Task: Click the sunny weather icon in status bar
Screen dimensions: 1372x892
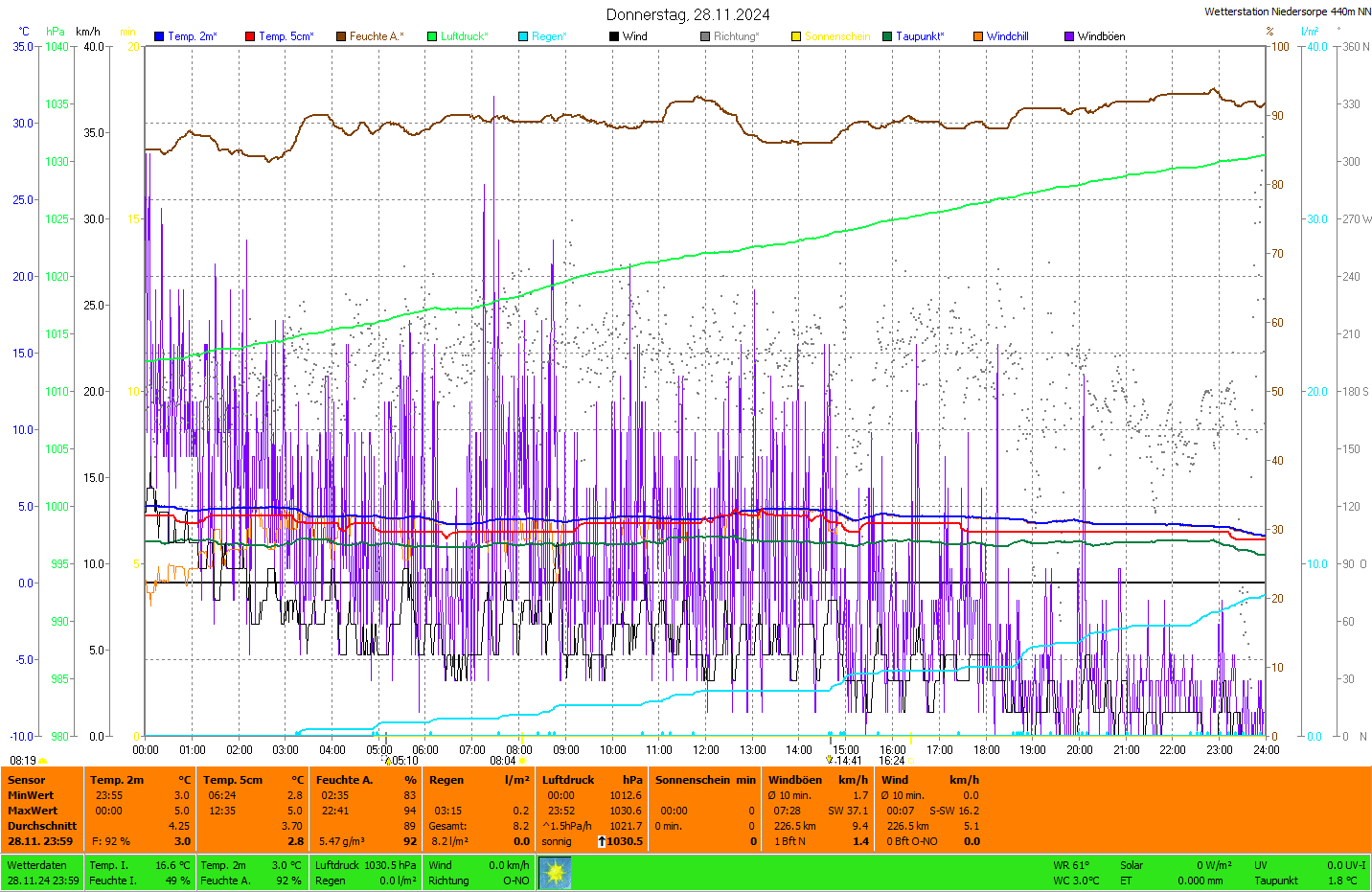Action: click(x=555, y=873)
